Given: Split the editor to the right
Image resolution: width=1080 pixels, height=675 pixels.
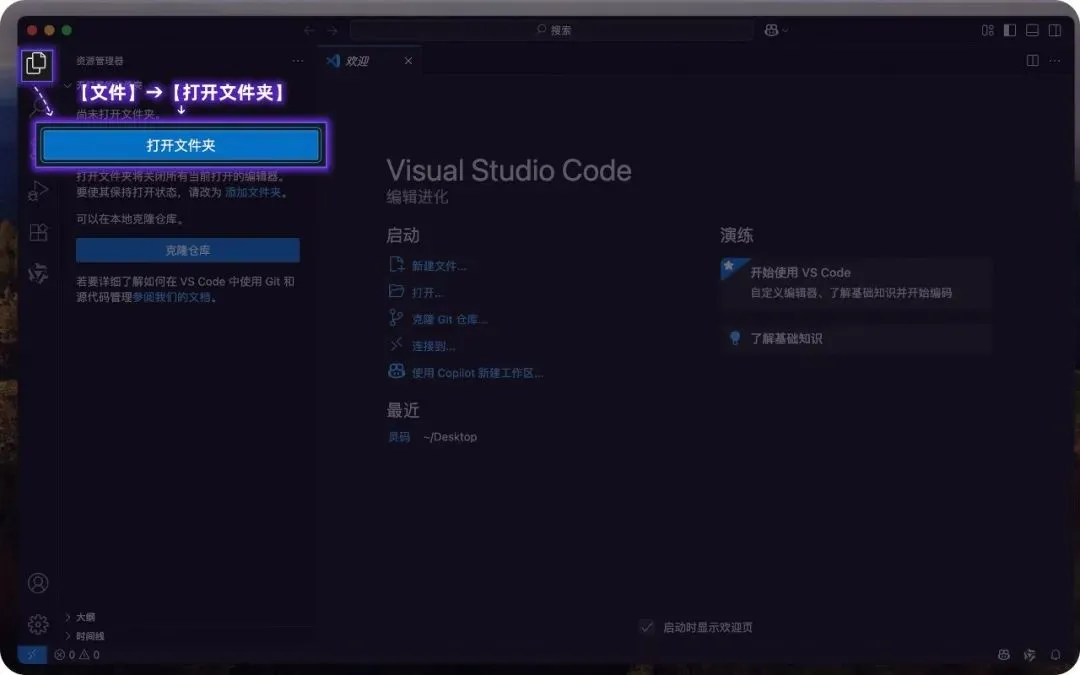Looking at the screenshot, I should [x=1032, y=61].
